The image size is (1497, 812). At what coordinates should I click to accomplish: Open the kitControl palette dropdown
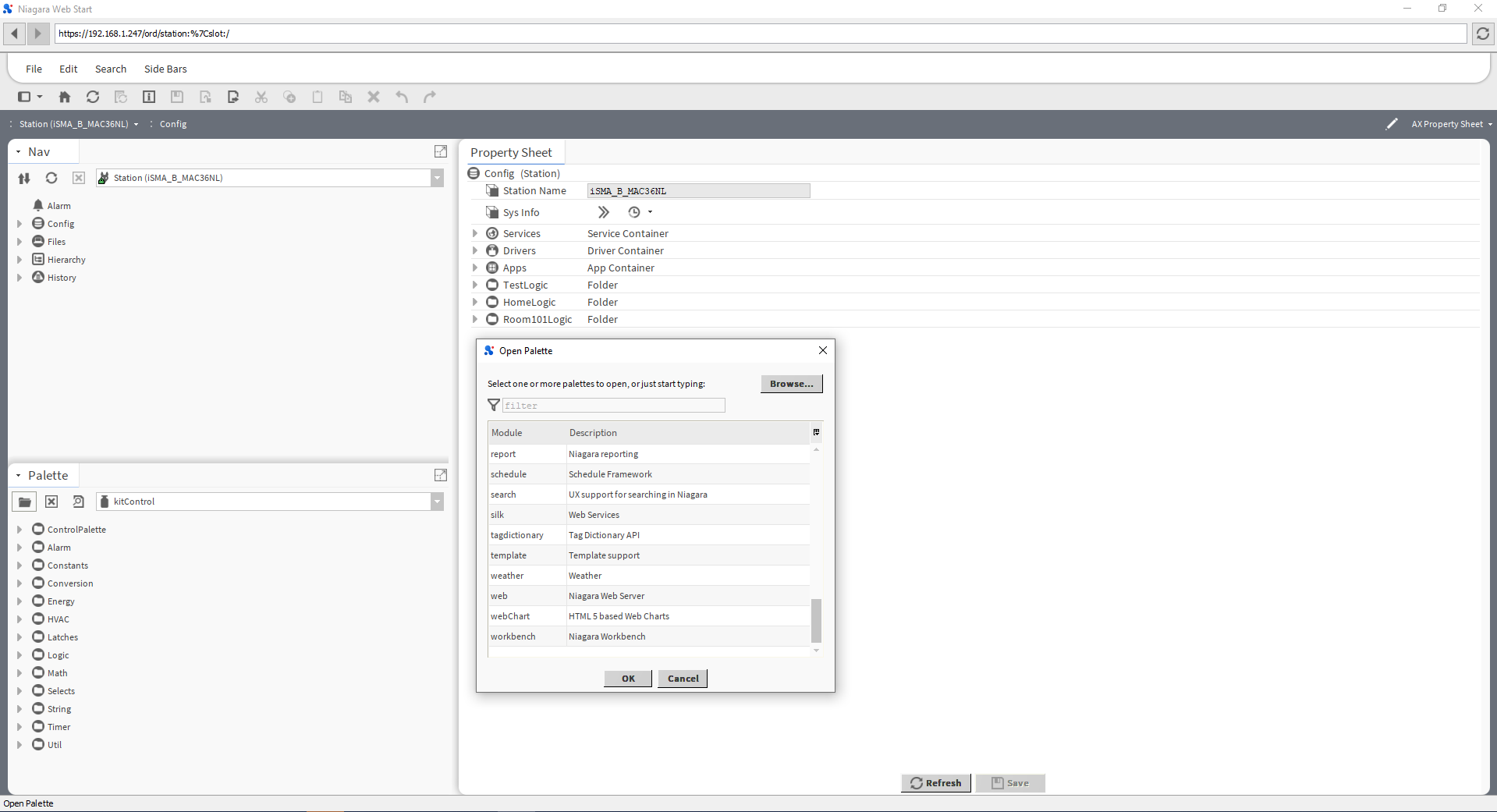pyautogui.click(x=437, y=502)
